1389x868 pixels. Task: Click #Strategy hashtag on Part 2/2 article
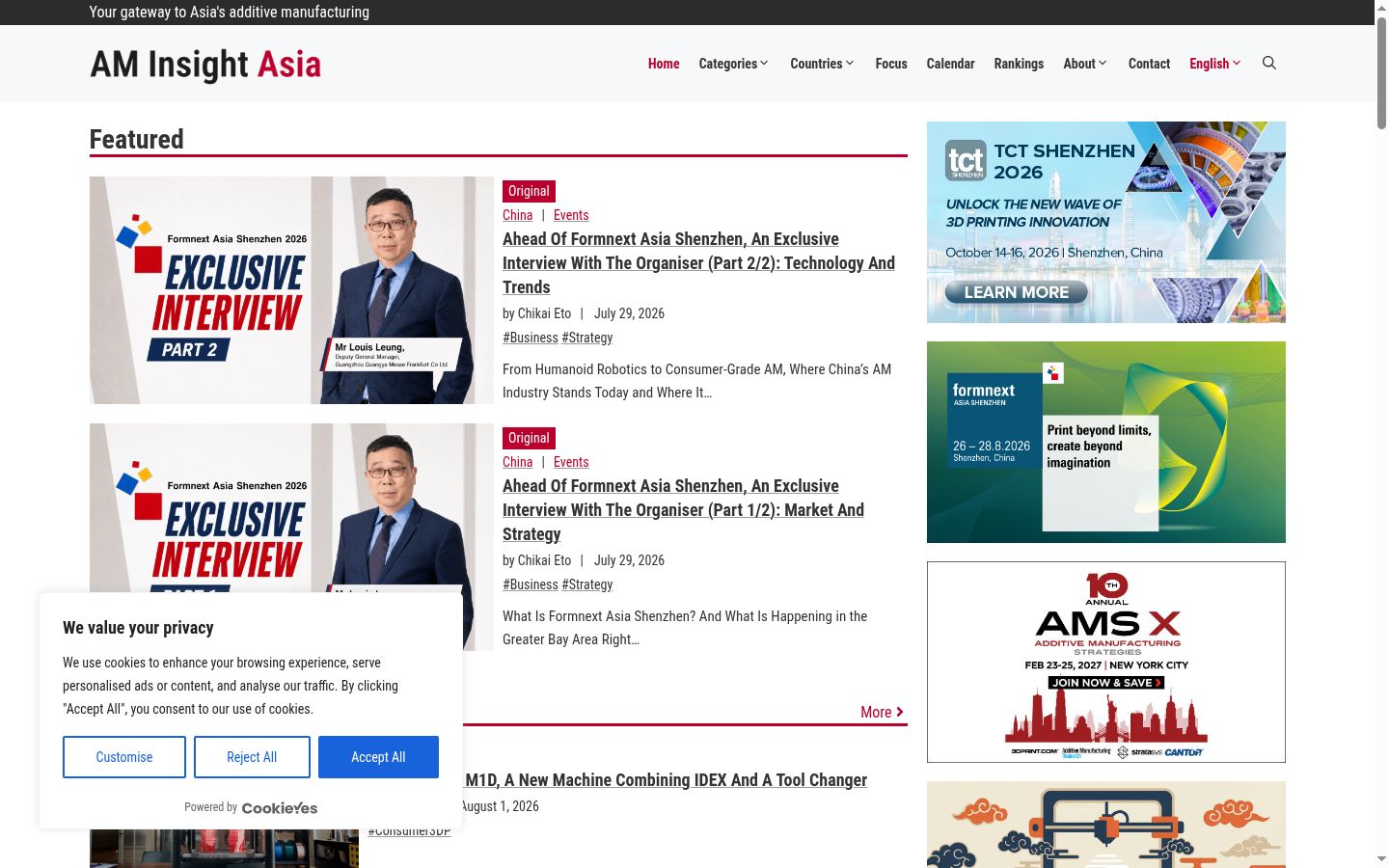point(587,338)
